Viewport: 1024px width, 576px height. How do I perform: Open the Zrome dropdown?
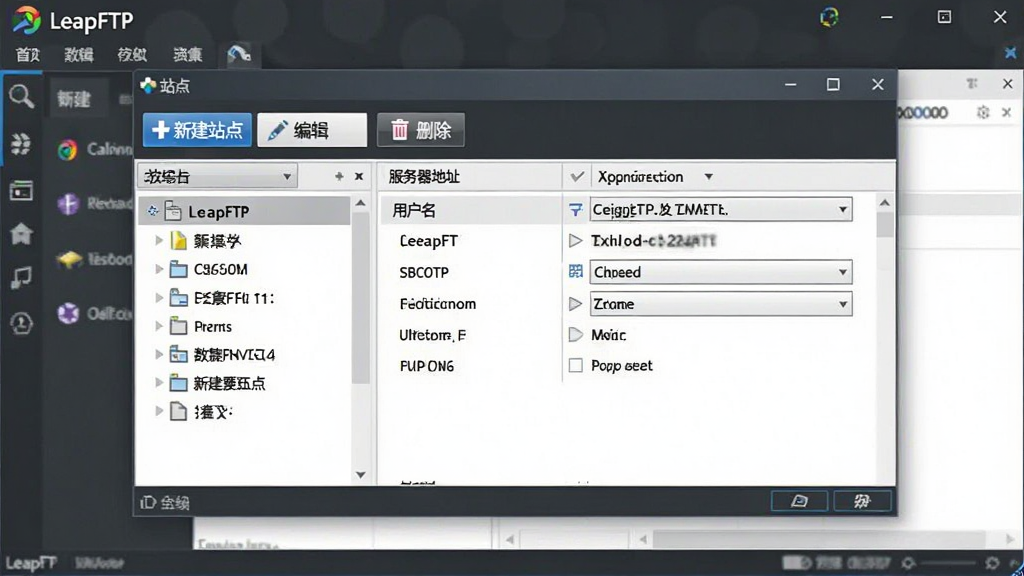720,304
